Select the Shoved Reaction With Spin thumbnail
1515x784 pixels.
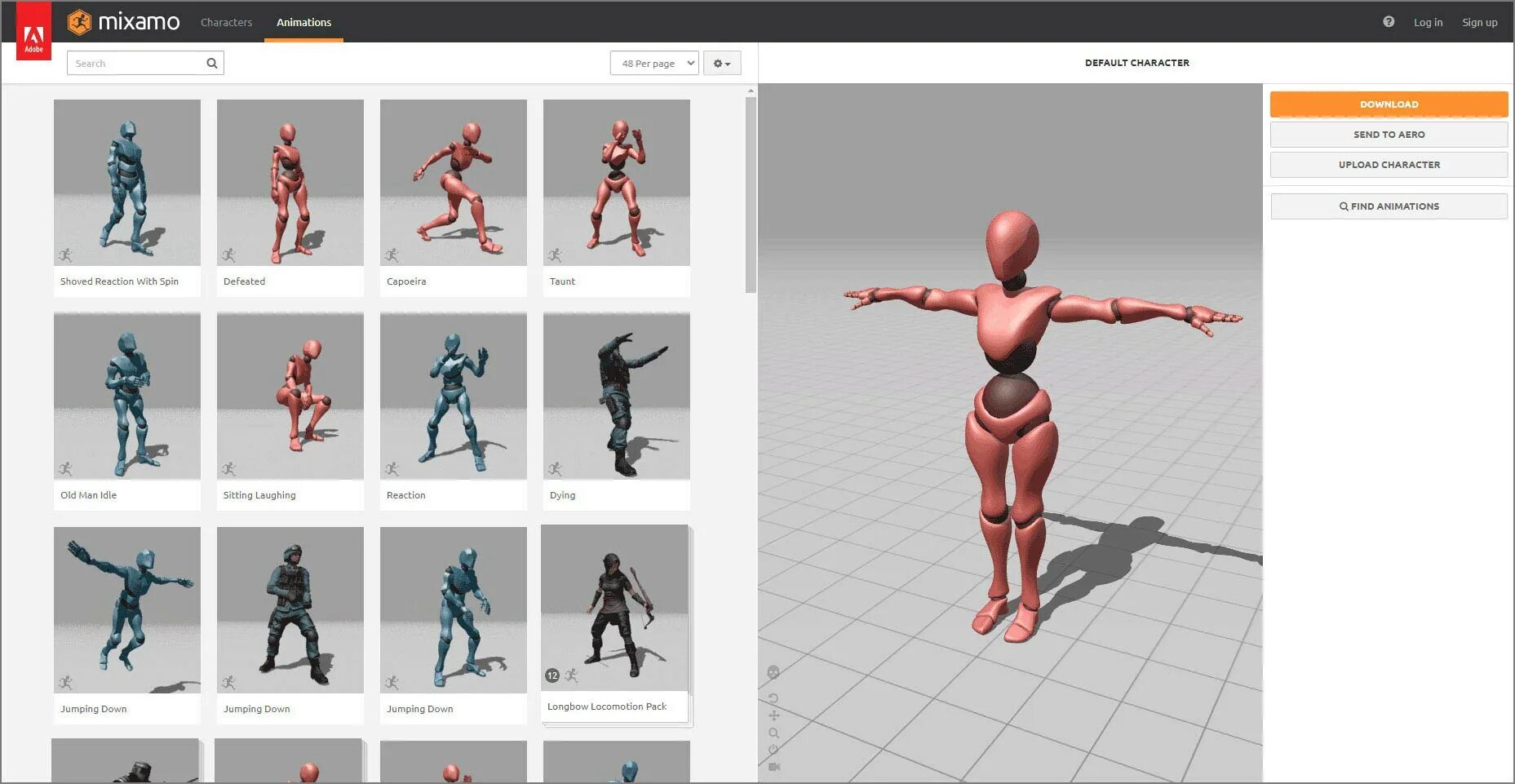click(x=127, y=183)
